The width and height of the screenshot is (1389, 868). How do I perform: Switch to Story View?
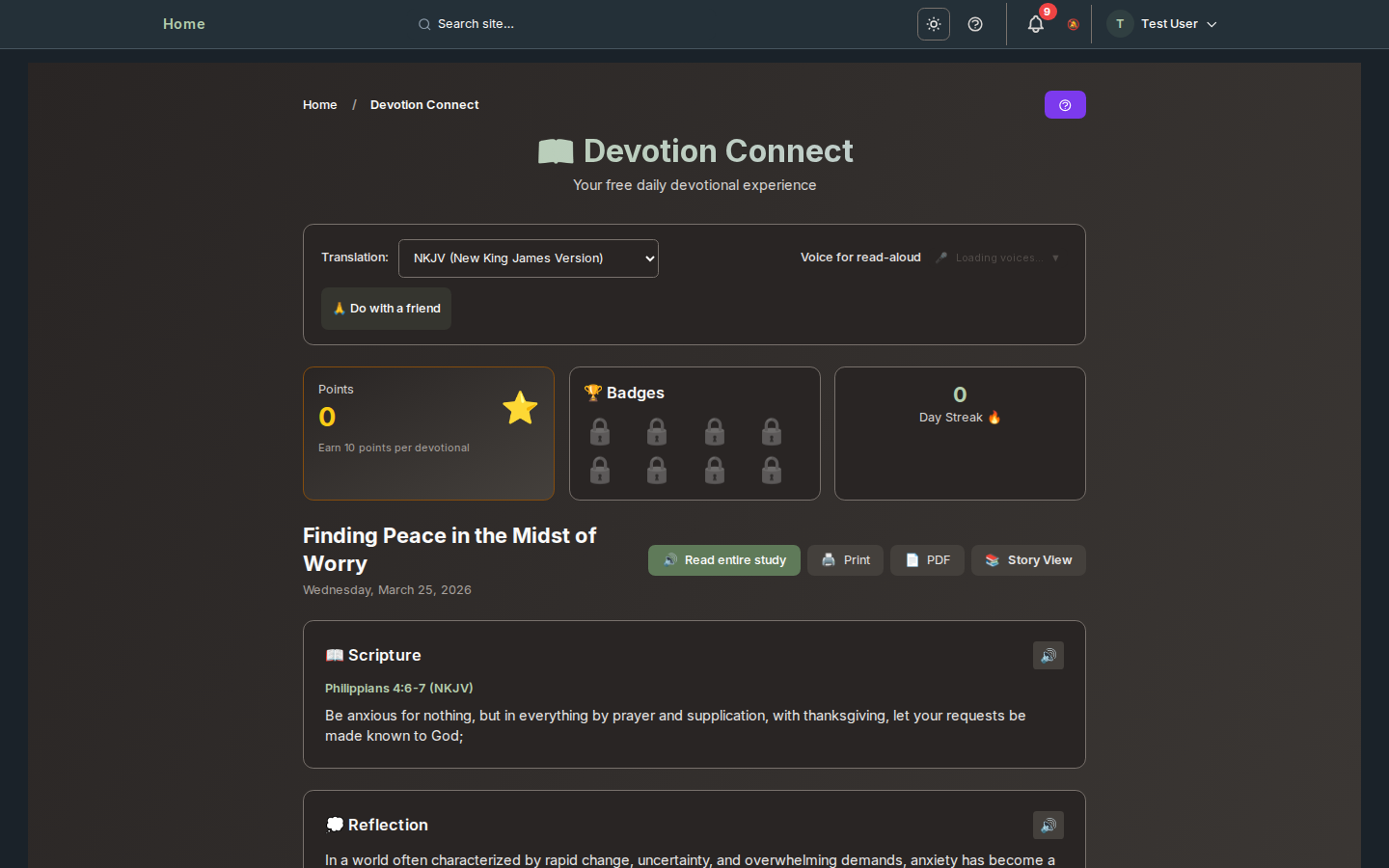(1028, 560)
